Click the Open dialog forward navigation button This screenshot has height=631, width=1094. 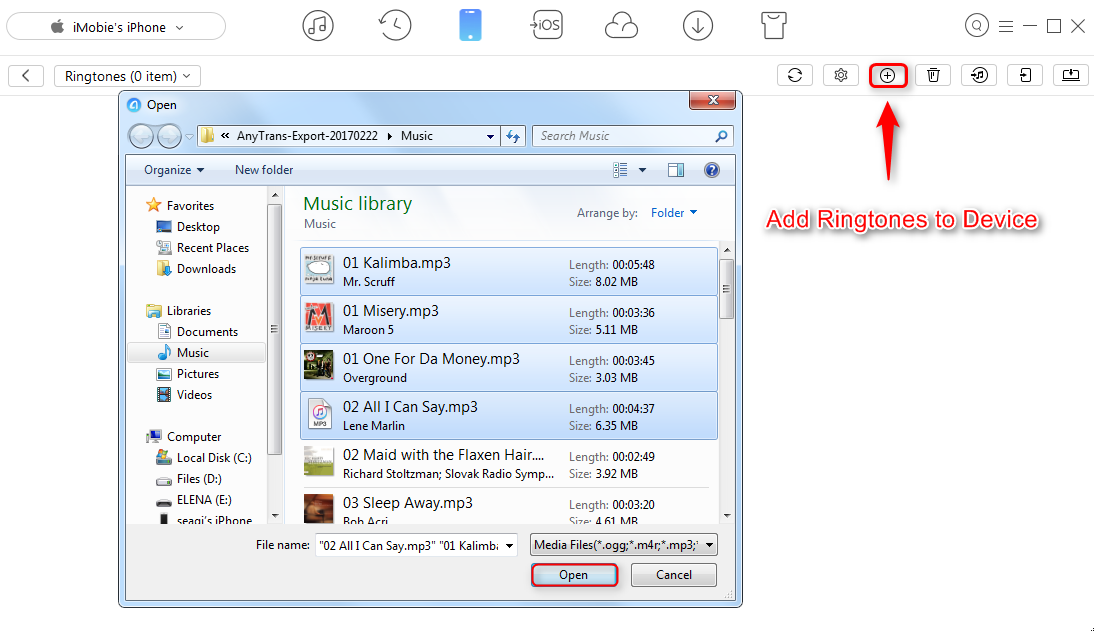(x=169, y=136)
